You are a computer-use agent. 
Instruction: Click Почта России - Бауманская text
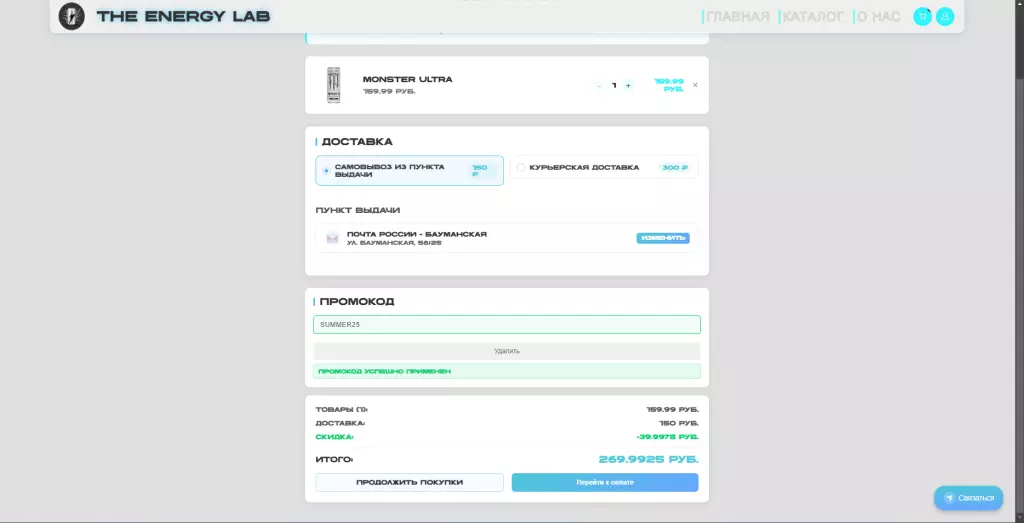417,234
